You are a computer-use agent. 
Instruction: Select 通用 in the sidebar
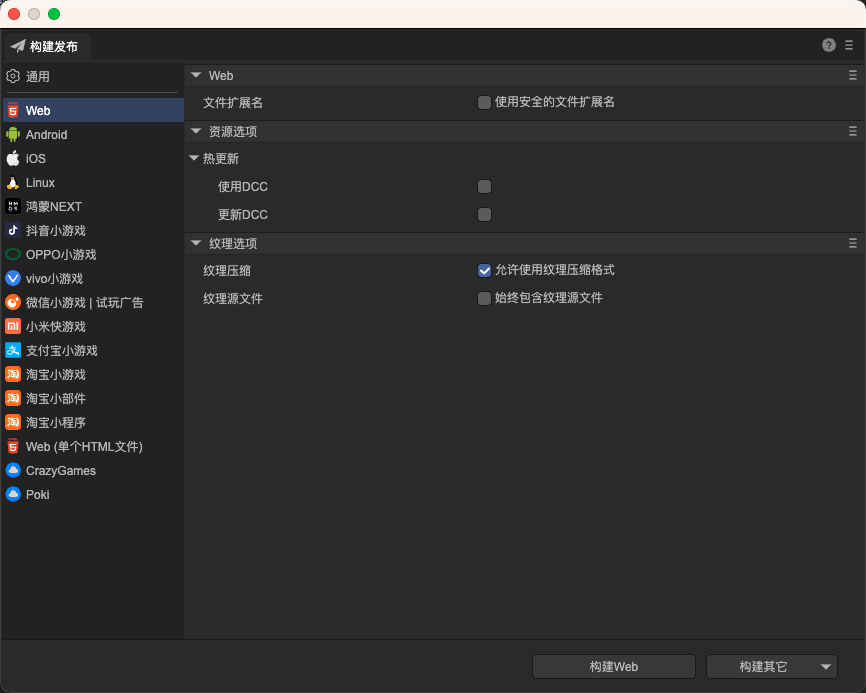(38, 77)
